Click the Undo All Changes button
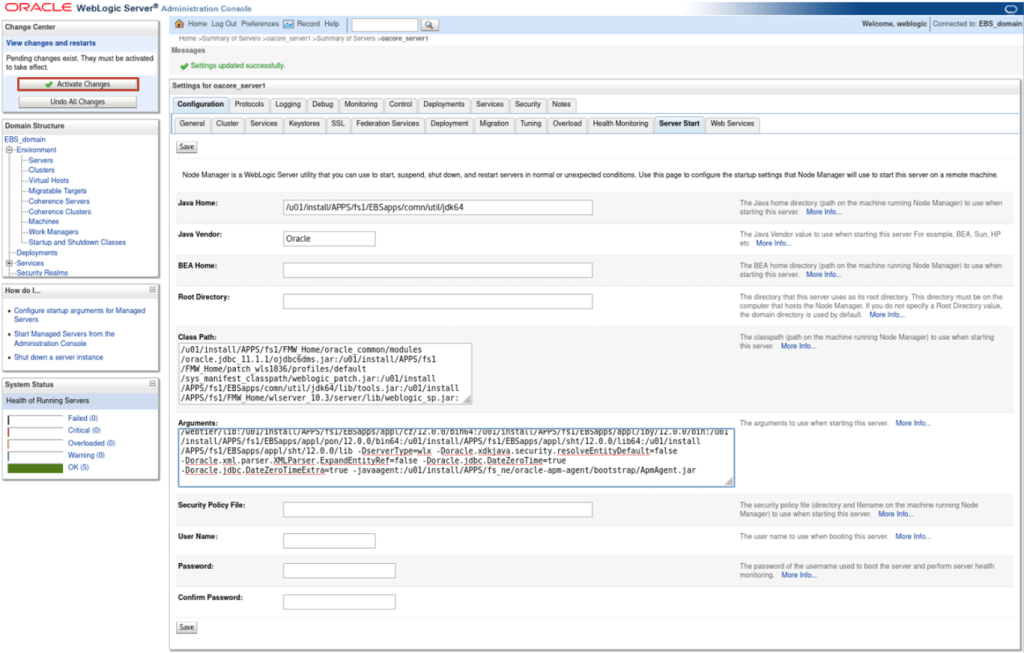Screen dimensions: 1024x653 pos(78,102)
